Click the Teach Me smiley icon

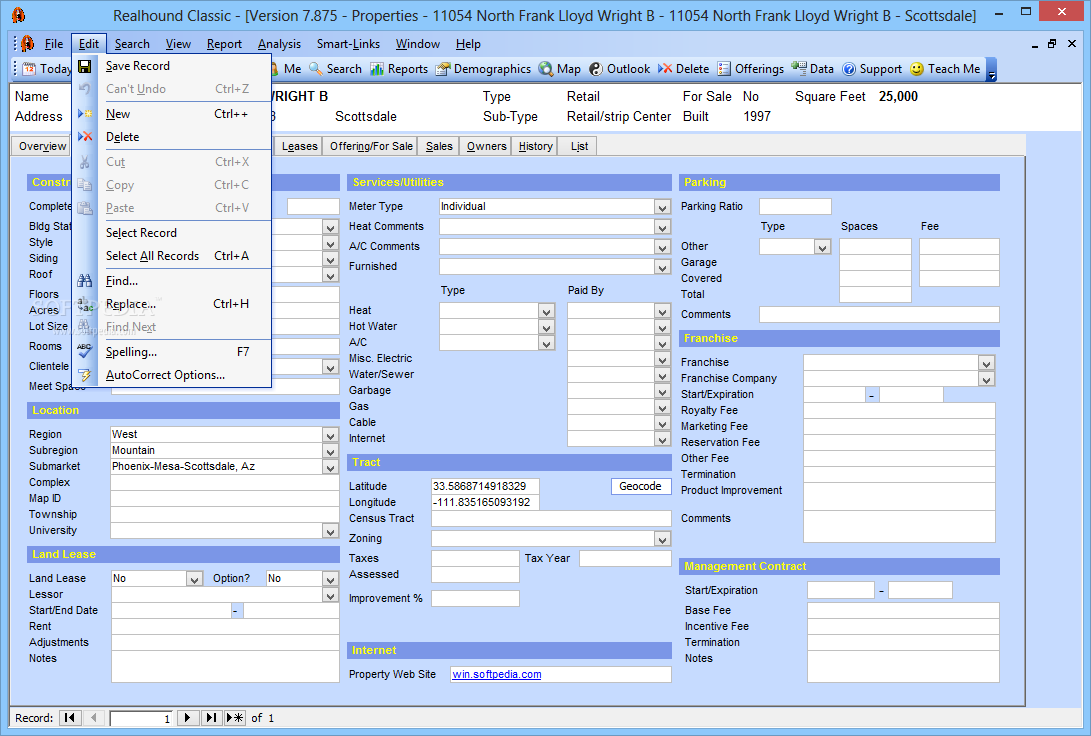click(x=917, y=69)
